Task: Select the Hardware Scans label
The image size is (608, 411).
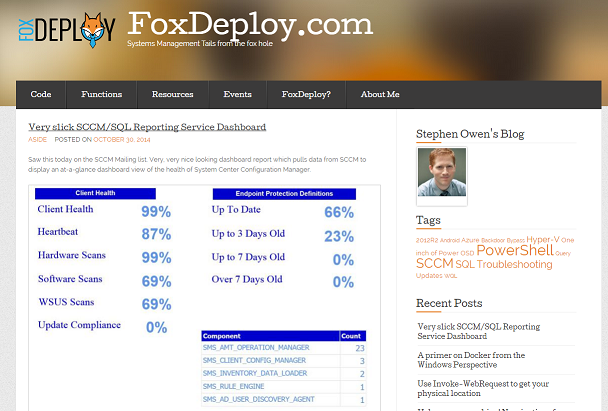Action: tap(72, 255)
